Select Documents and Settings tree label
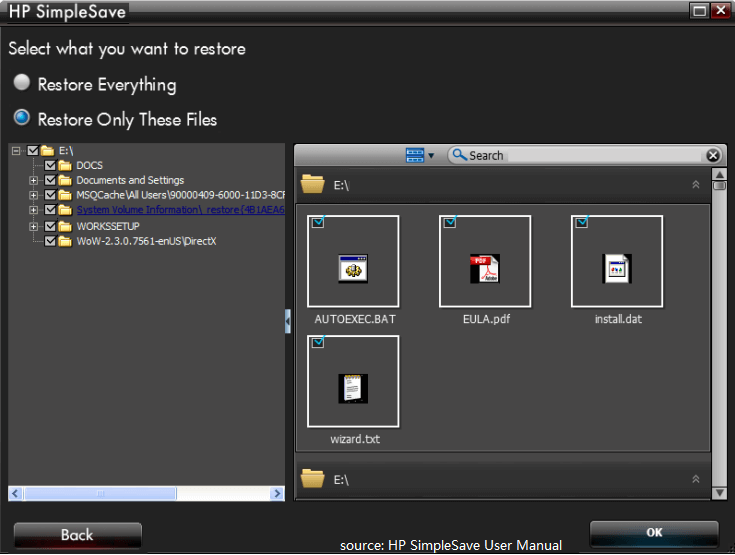Viewport: 735px width, 555px height. tap(130, 180)
